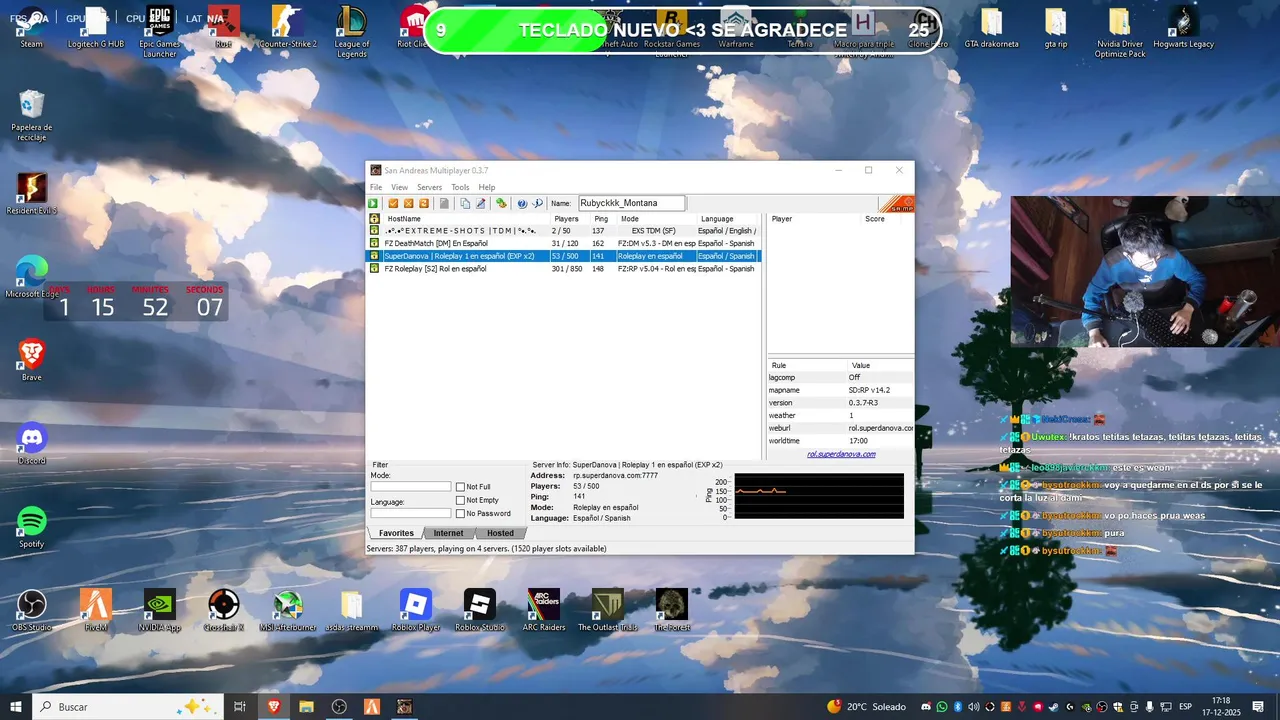The width and height of the screenshot is (1280, 720).
Task: Open Brave browser desktop shortcut
Action: click(x=32, y=360)
